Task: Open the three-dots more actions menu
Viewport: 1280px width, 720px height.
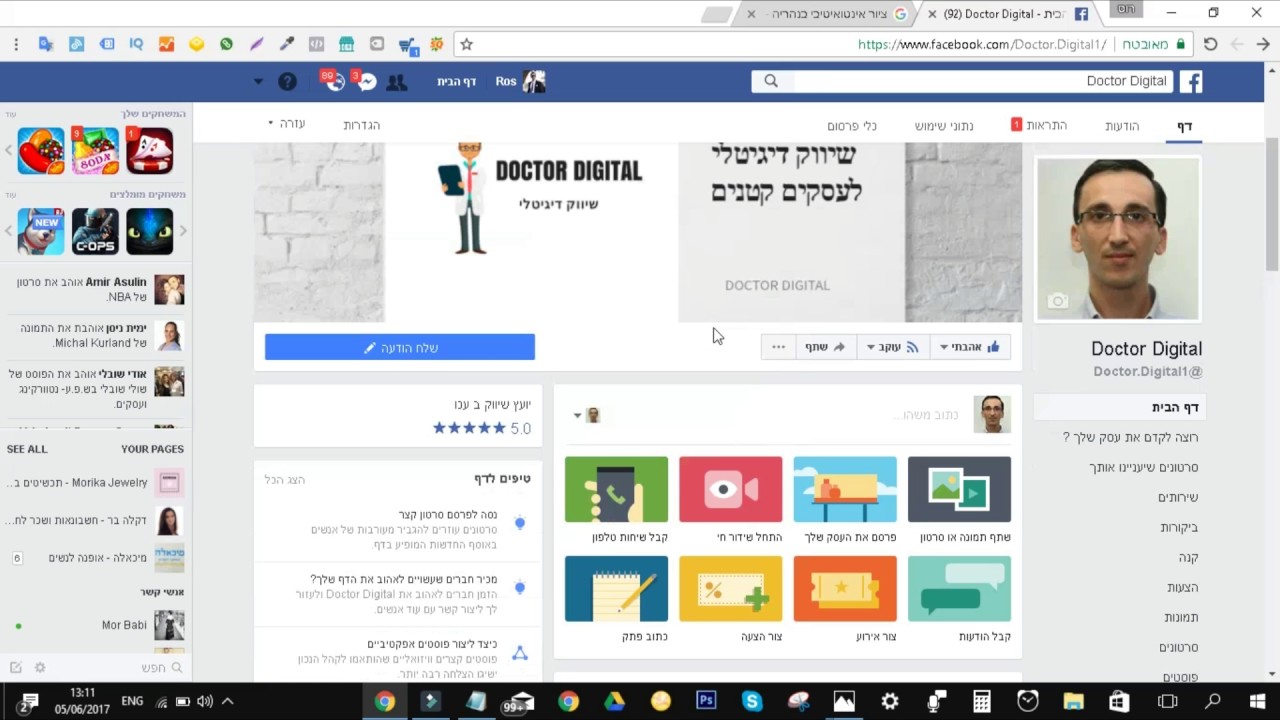Action: point(779,347)
